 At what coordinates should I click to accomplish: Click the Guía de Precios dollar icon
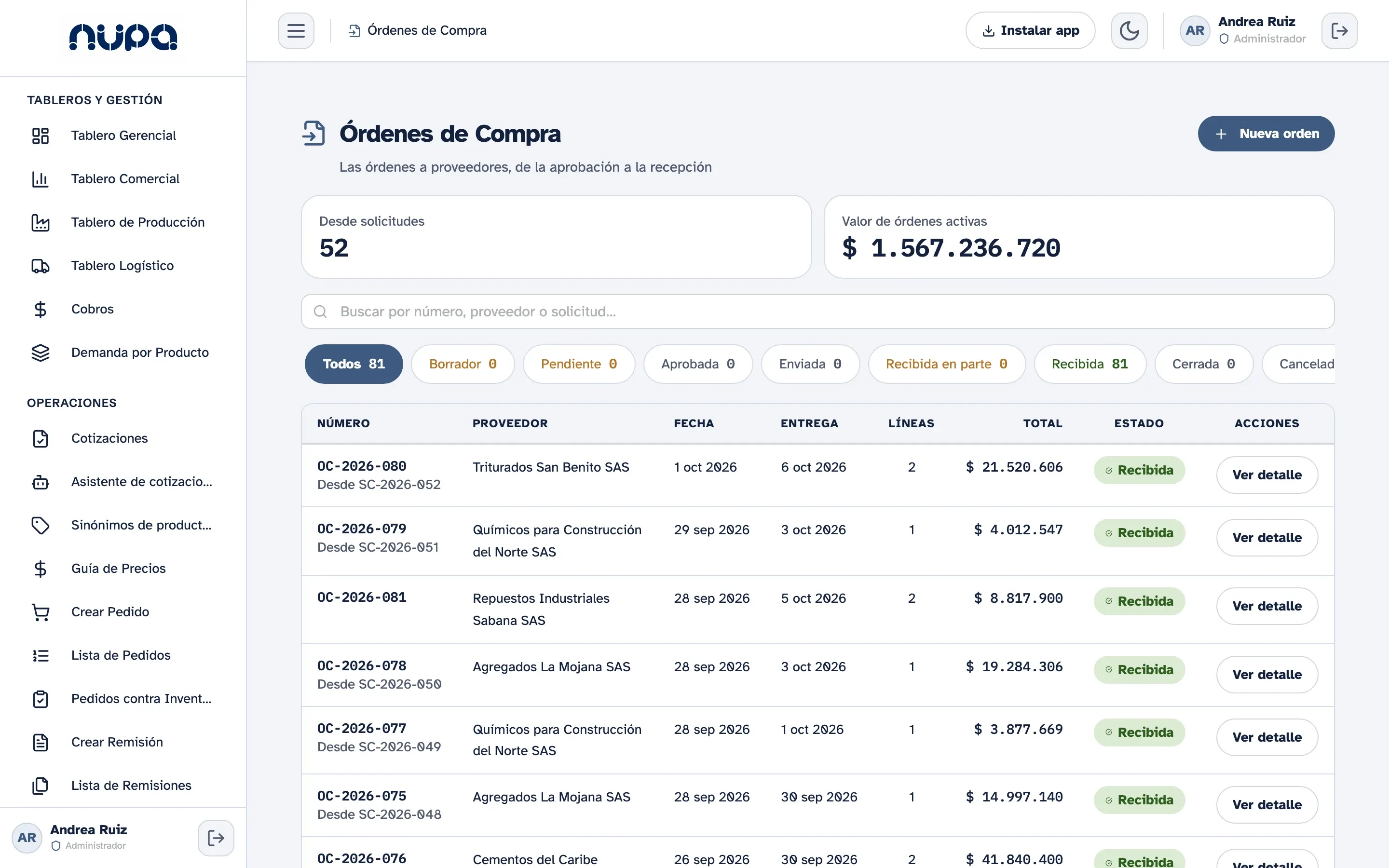40,569
